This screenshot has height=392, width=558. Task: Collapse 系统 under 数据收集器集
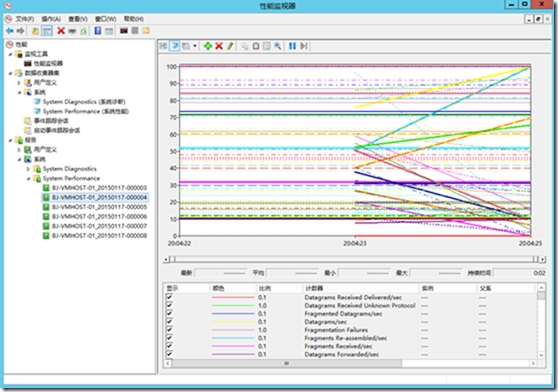pyautogui.click(x=19, y=92)
